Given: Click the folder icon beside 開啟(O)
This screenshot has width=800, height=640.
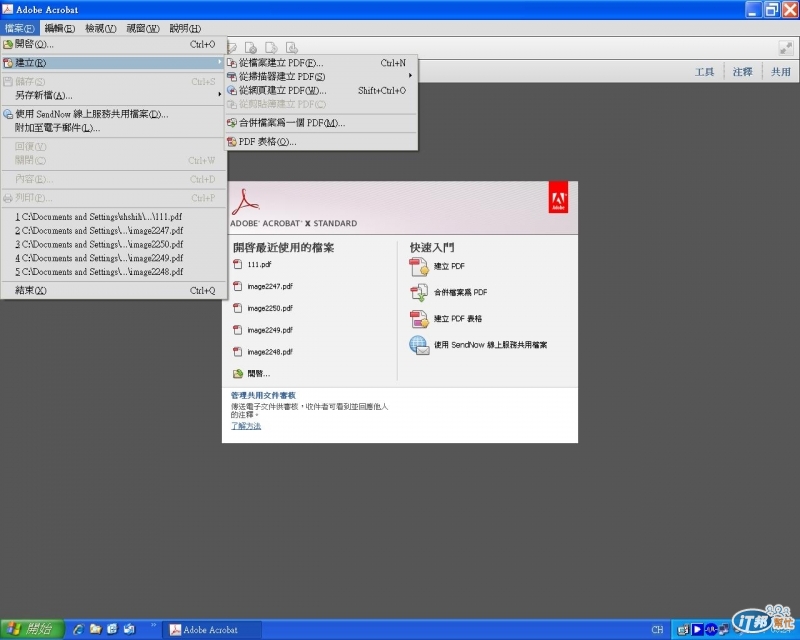Looking at the screenshot, I should tap(8, 44).
